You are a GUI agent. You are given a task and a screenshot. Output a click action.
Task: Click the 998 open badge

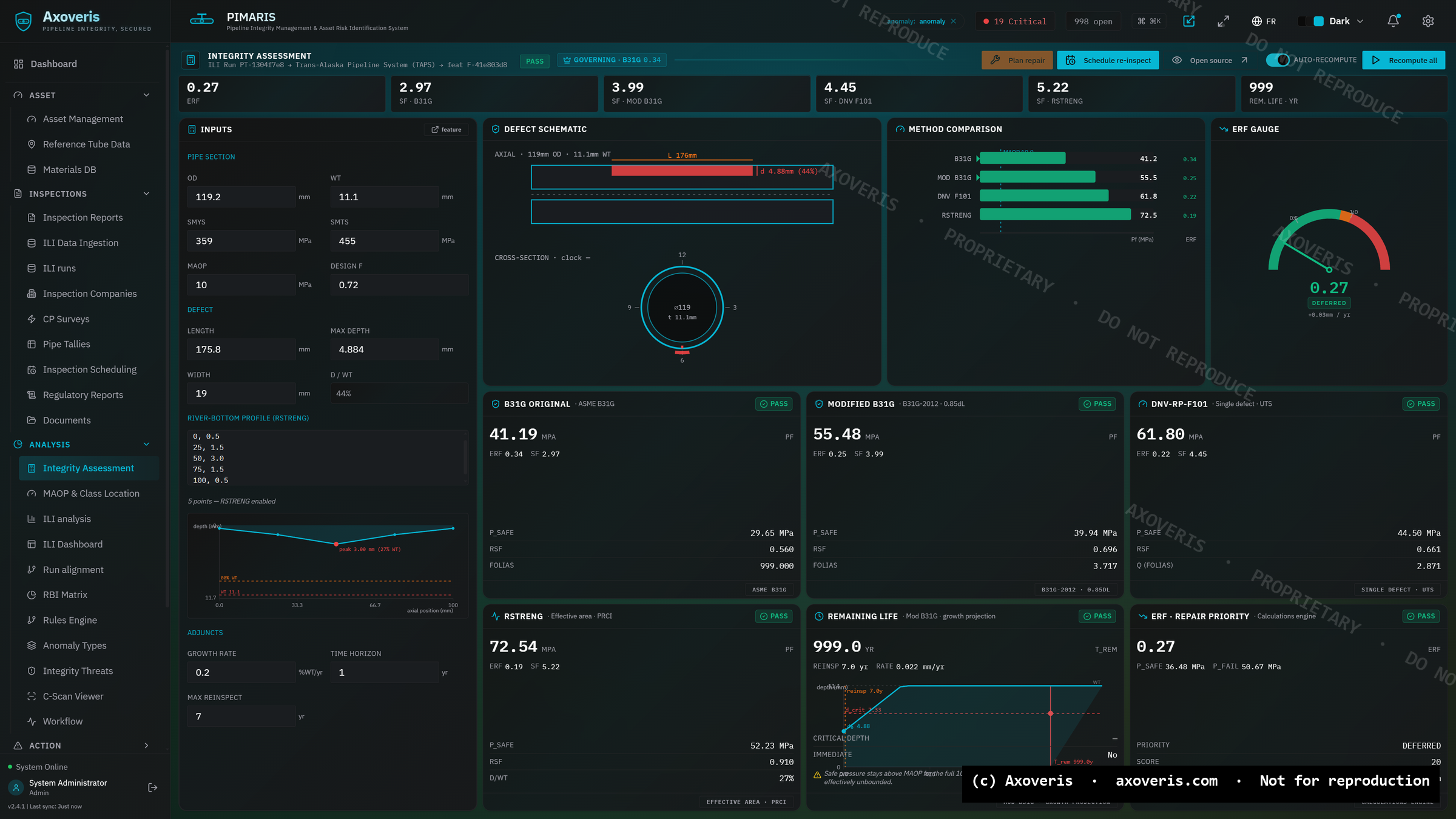(x=1093, y=21)
